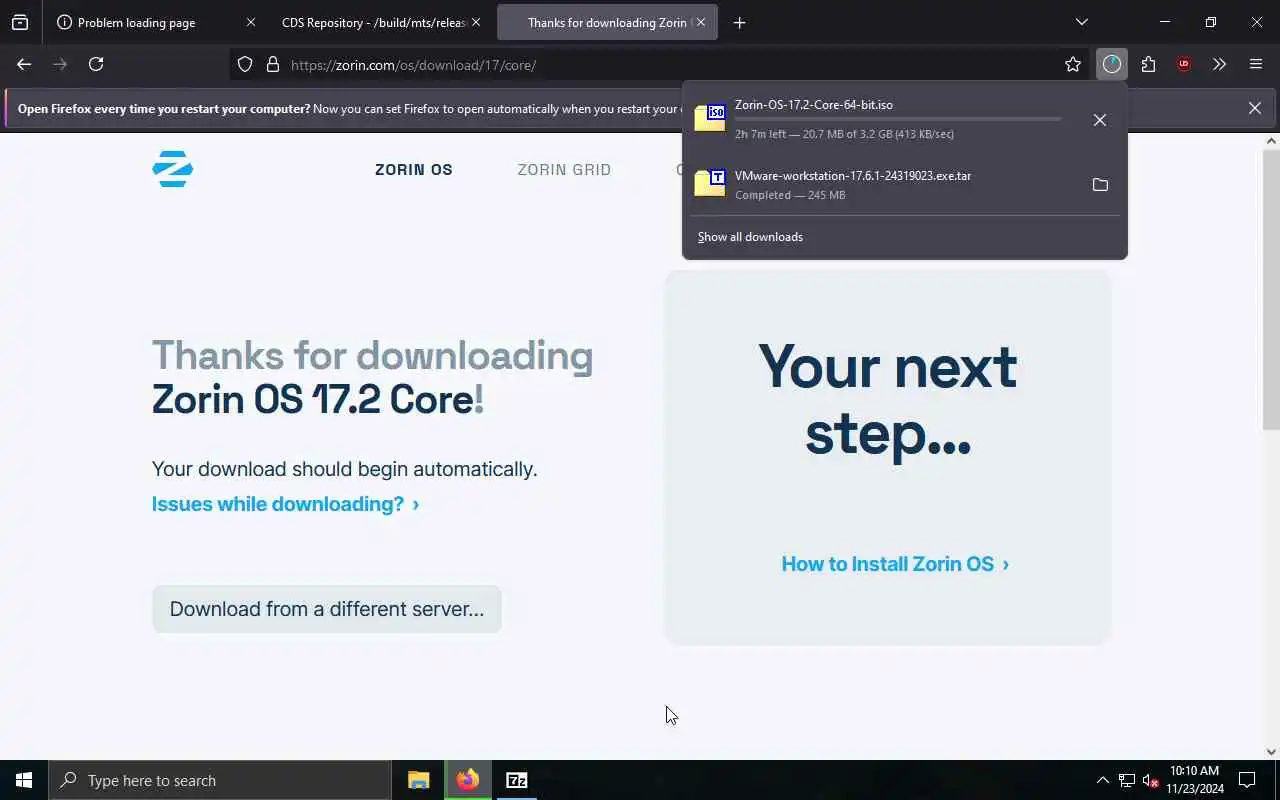1280x800 pixels.
Task: Open a new tab with plus
Action: coord(739,22)
